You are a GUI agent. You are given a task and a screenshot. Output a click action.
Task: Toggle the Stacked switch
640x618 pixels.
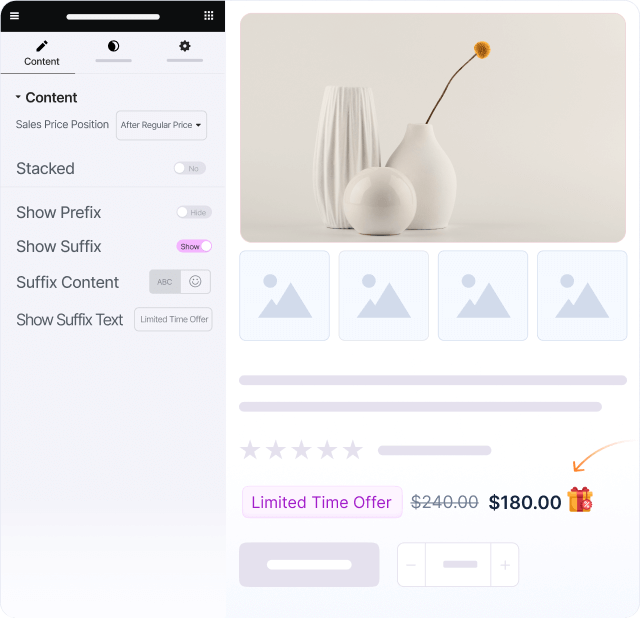190,169
